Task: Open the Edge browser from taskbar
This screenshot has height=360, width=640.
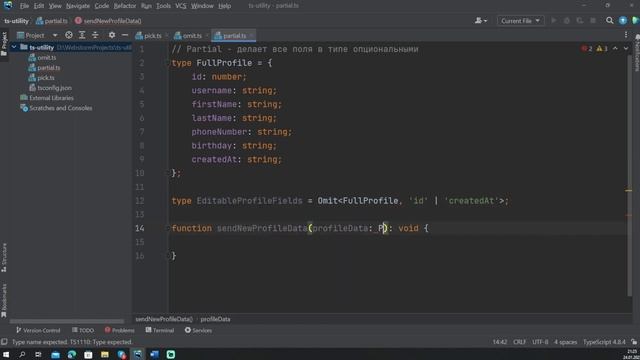Action: pos(72,354)
